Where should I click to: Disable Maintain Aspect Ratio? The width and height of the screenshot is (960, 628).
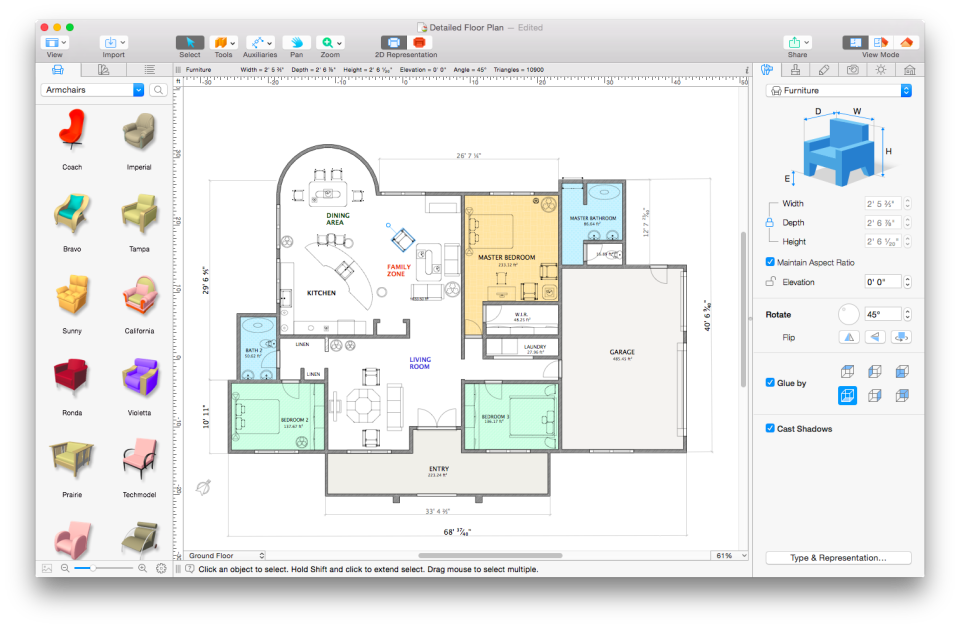click(x=769, y=261)
